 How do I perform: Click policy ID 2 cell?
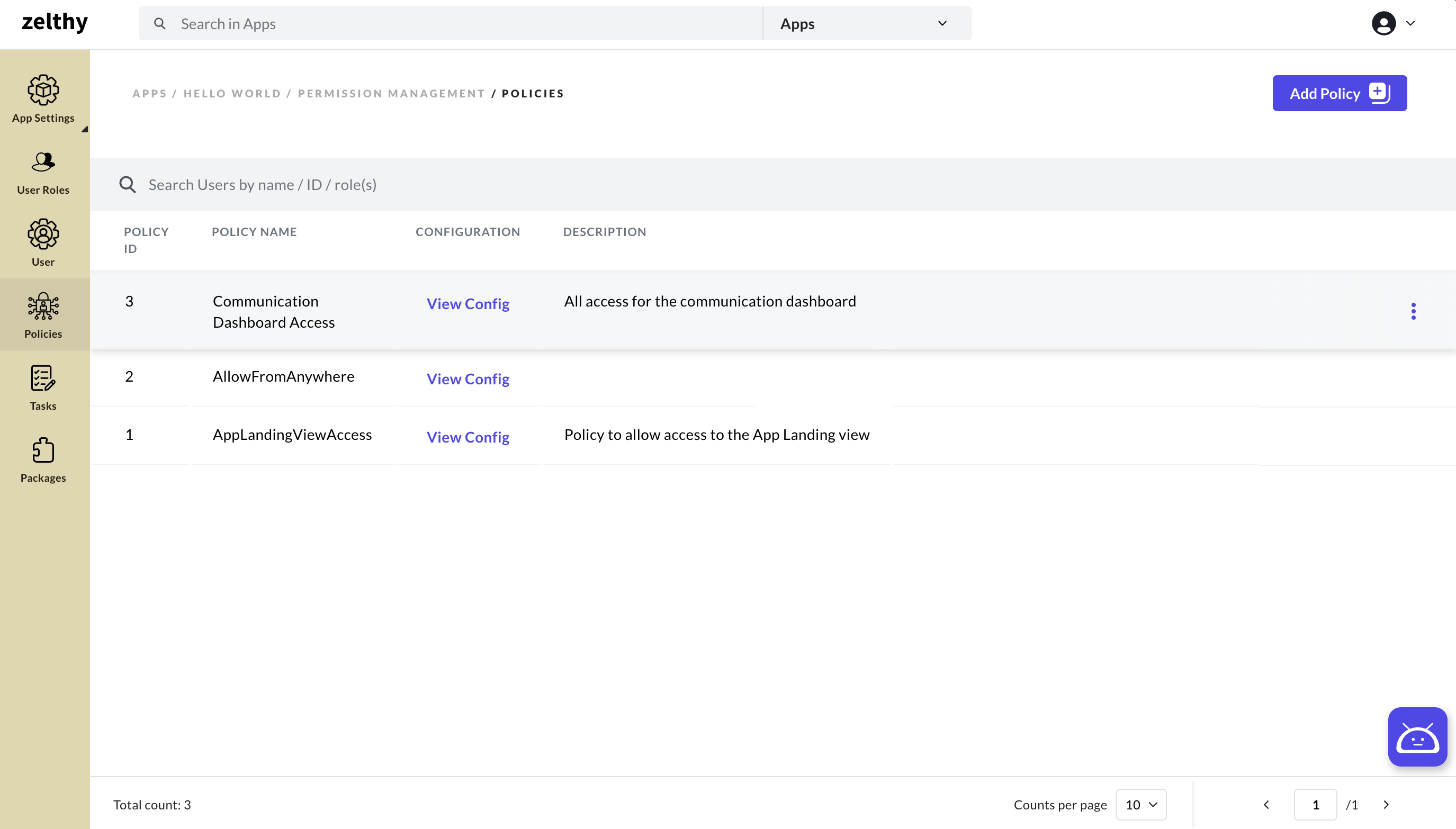(129, 376)
